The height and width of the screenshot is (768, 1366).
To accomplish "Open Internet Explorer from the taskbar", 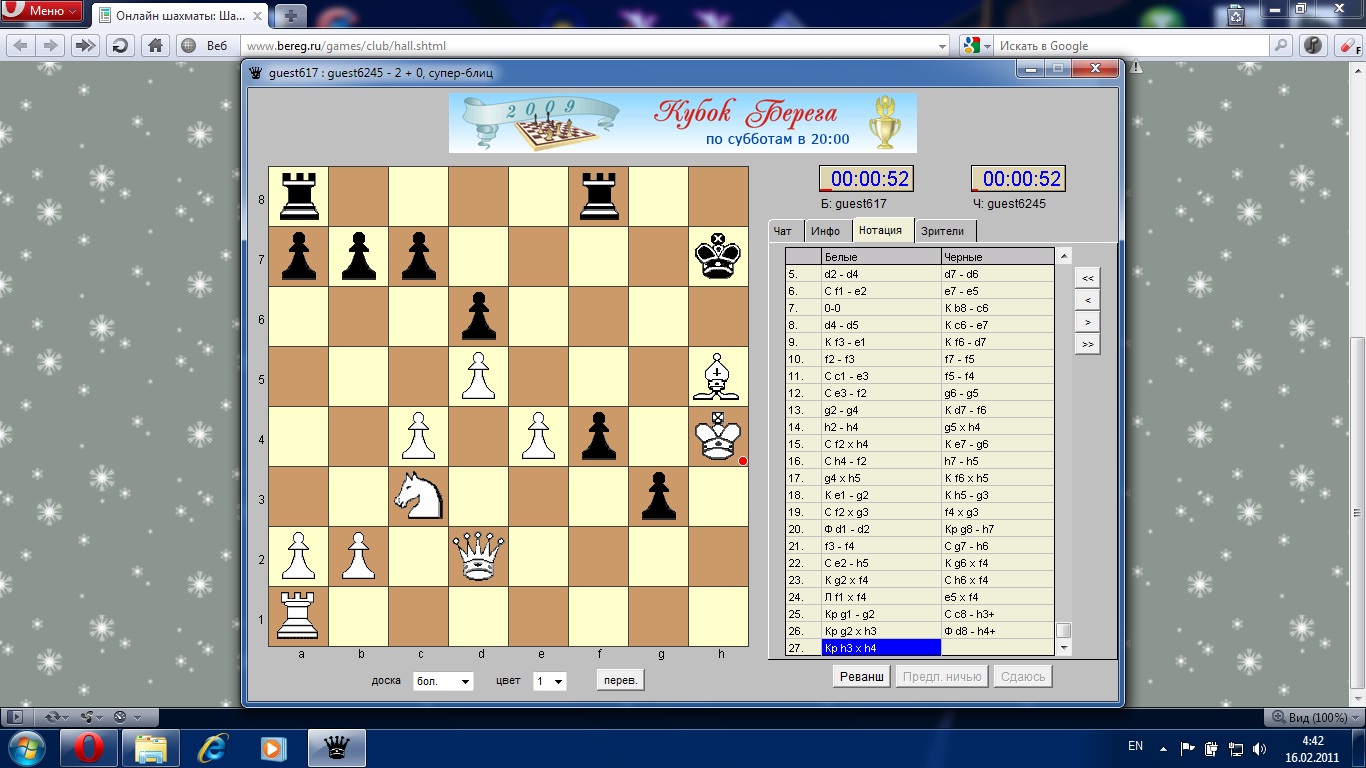I will [212, 747].
